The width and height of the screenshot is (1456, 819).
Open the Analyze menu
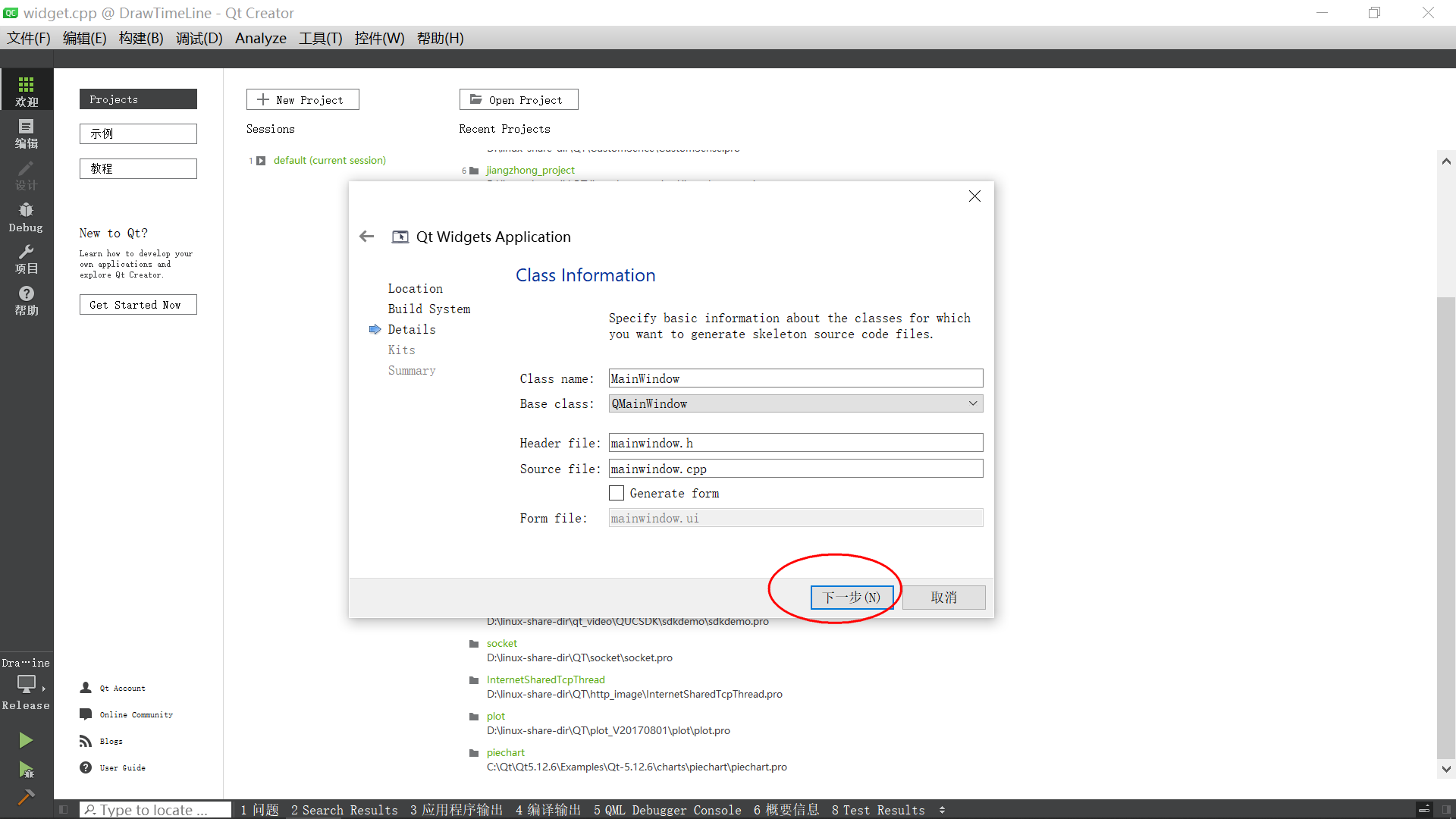tap(260, 38)
